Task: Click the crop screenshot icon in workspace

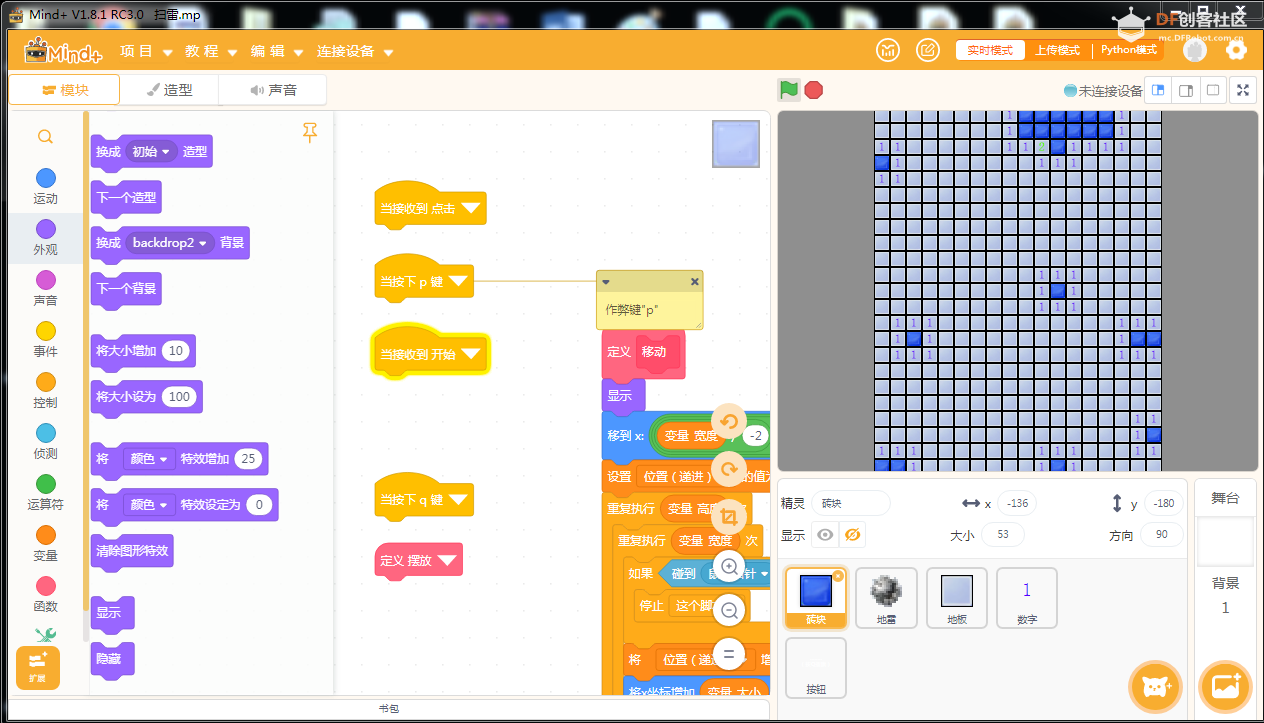Action: pyautogui.click(x=729, y=516)
